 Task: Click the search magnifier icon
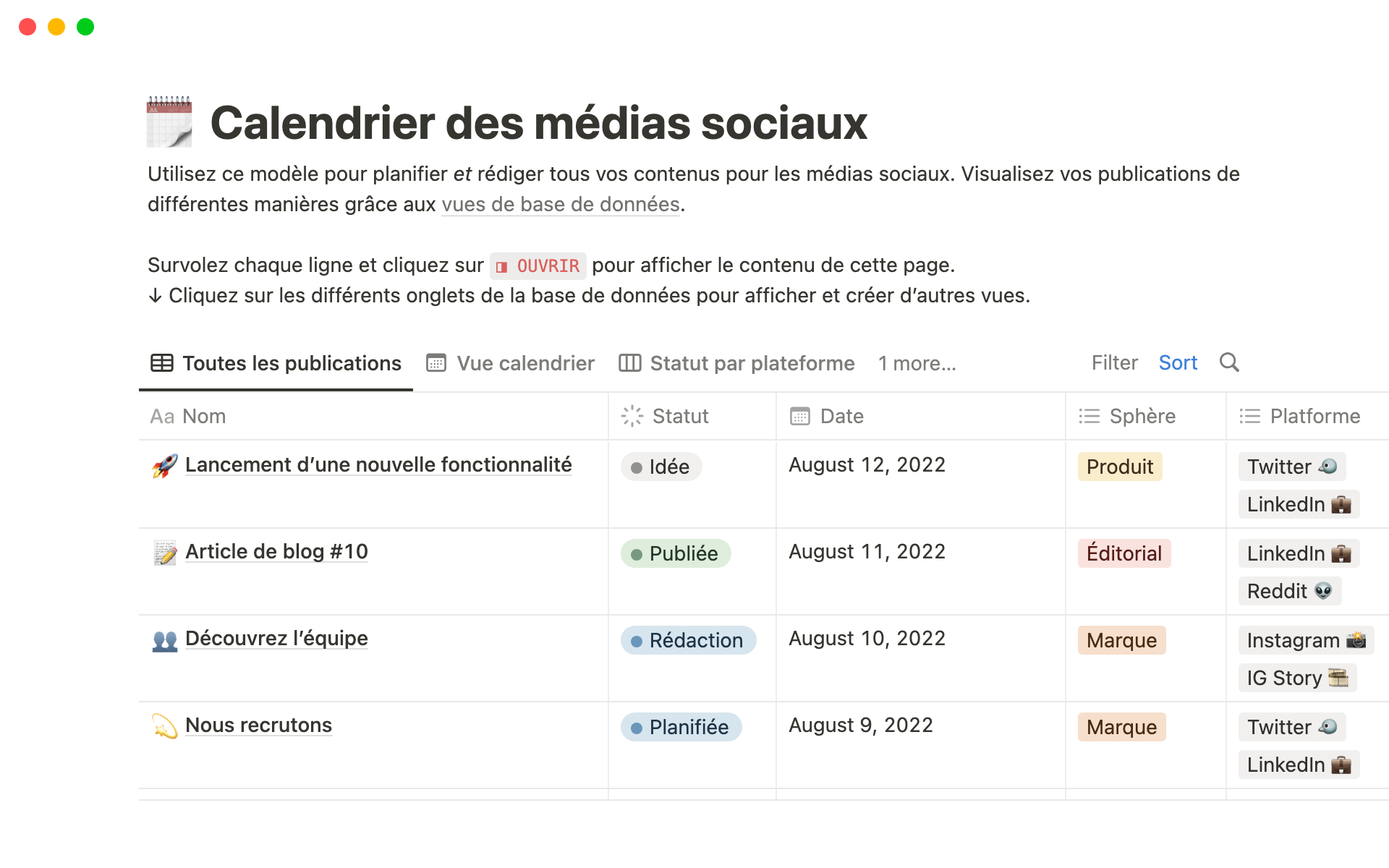click(x=1229, y=362)
